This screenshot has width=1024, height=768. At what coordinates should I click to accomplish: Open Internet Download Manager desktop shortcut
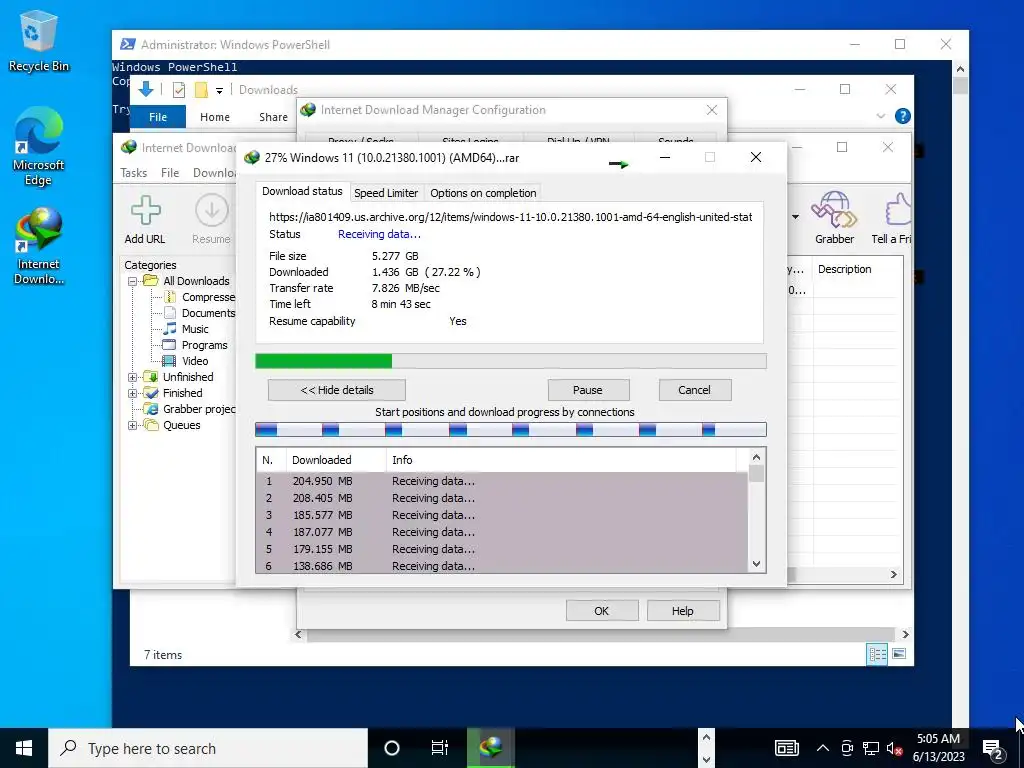39,247
